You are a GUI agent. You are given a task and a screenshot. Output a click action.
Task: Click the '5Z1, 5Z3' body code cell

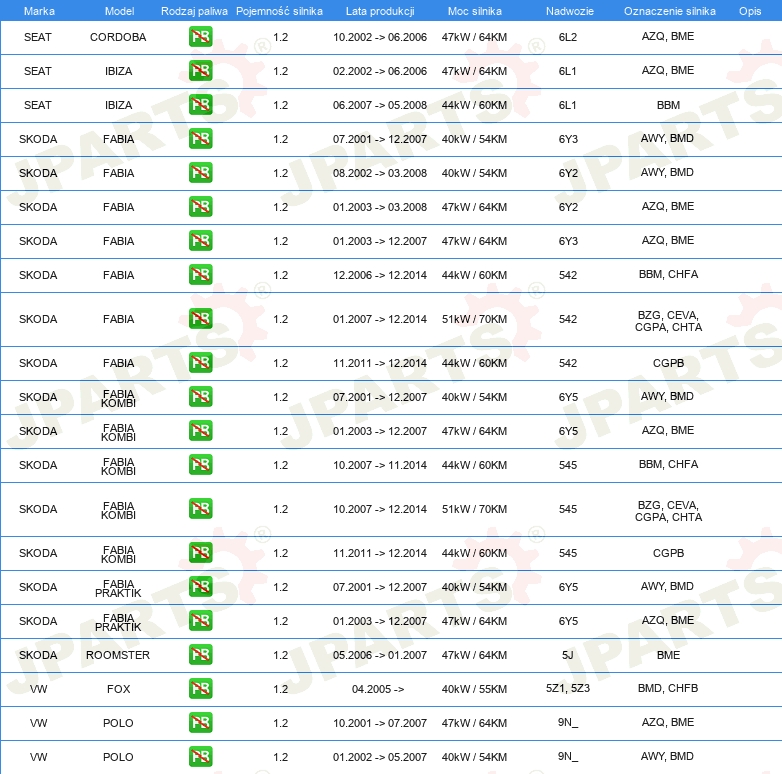coord(568,688)
